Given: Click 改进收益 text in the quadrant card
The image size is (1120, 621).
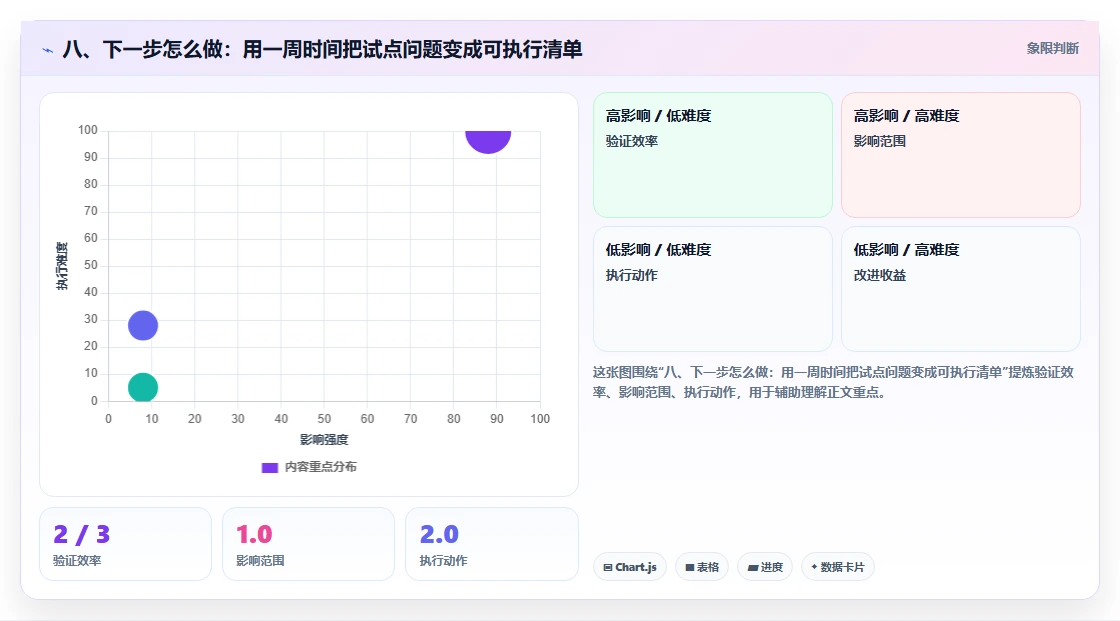Looking at the screenshot, I should [880, 276].
